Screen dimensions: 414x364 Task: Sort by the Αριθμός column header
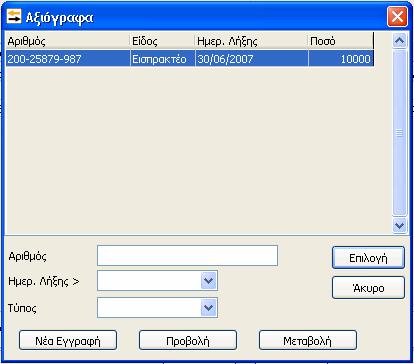point(68,41)
